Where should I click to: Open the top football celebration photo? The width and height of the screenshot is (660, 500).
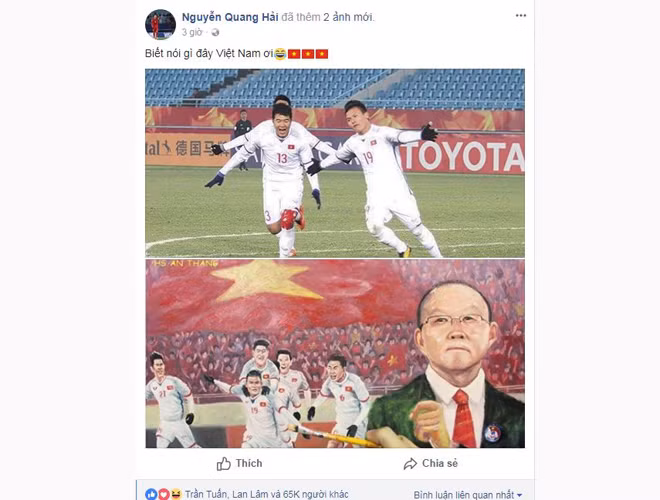click(335, 163)
